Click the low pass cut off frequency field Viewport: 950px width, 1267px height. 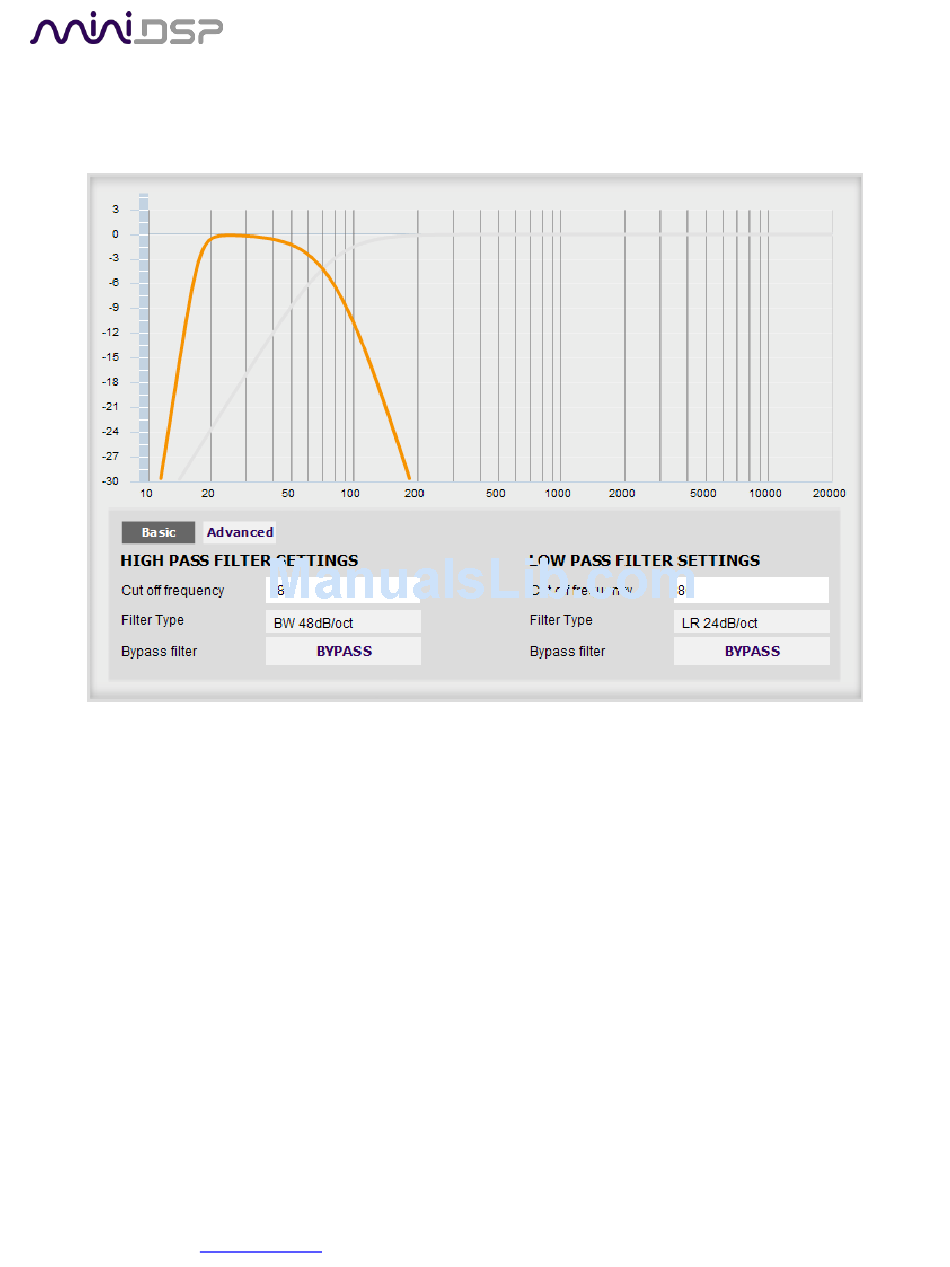751,590
